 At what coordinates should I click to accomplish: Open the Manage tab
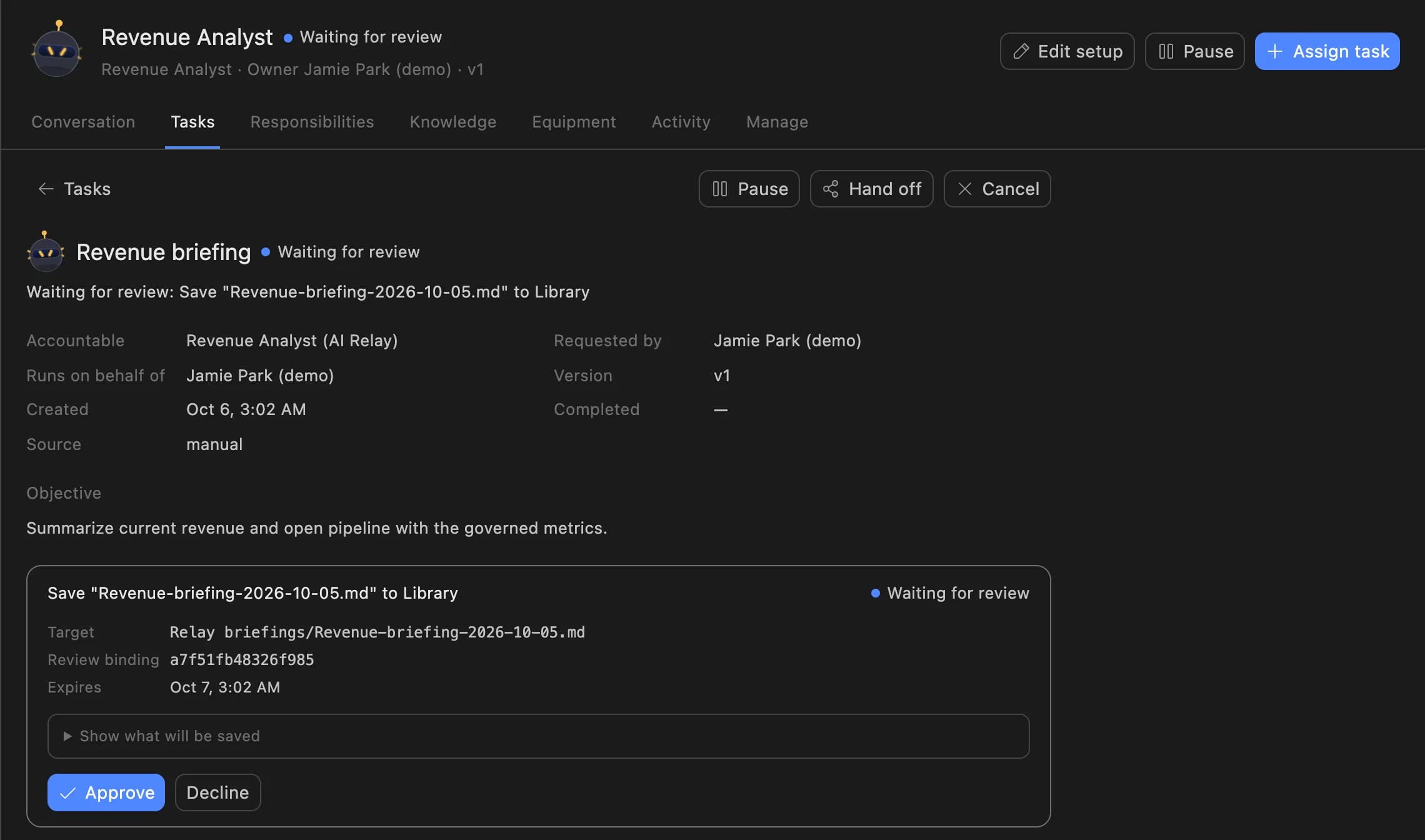coord(777,122)
